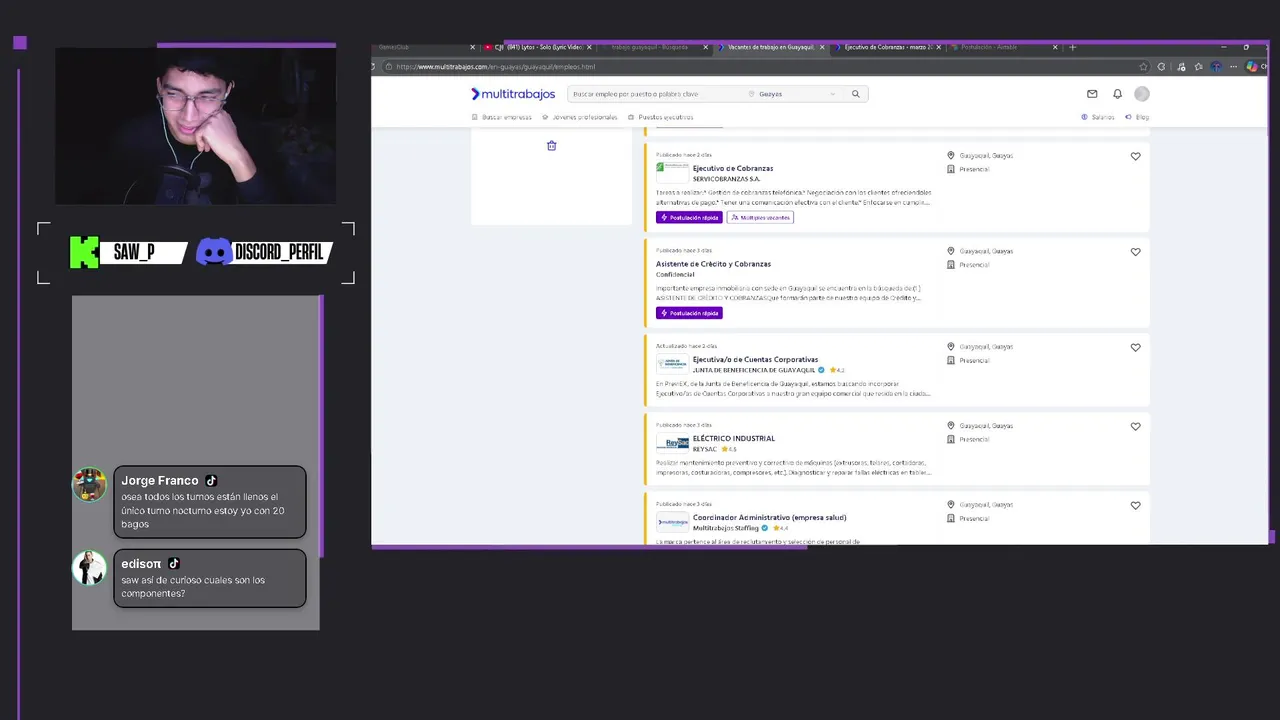
Task: Click the location pin on Ejecutivo de Cobranzas card
Action: coord(951,156)
